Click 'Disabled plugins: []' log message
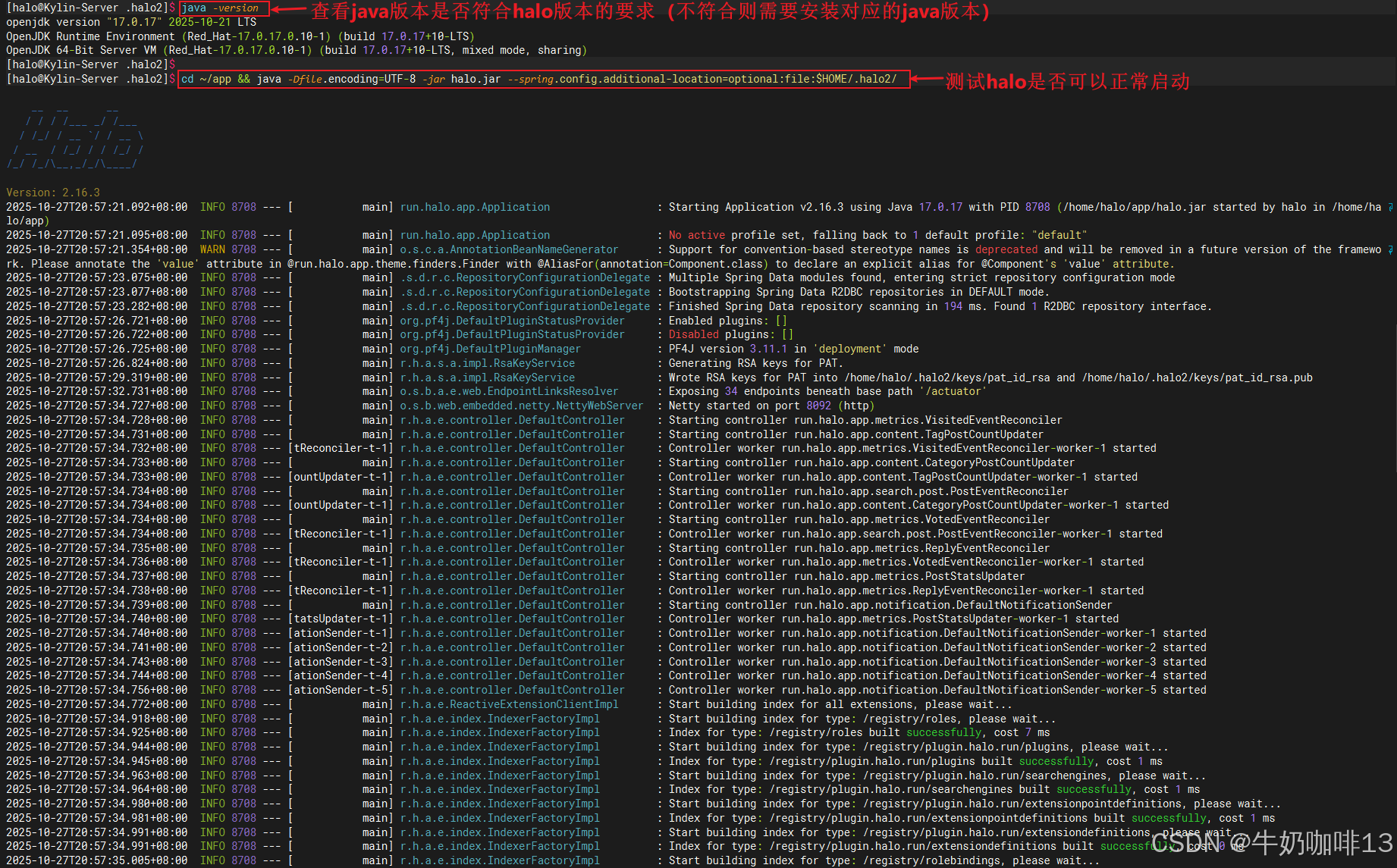 point(730,334)
